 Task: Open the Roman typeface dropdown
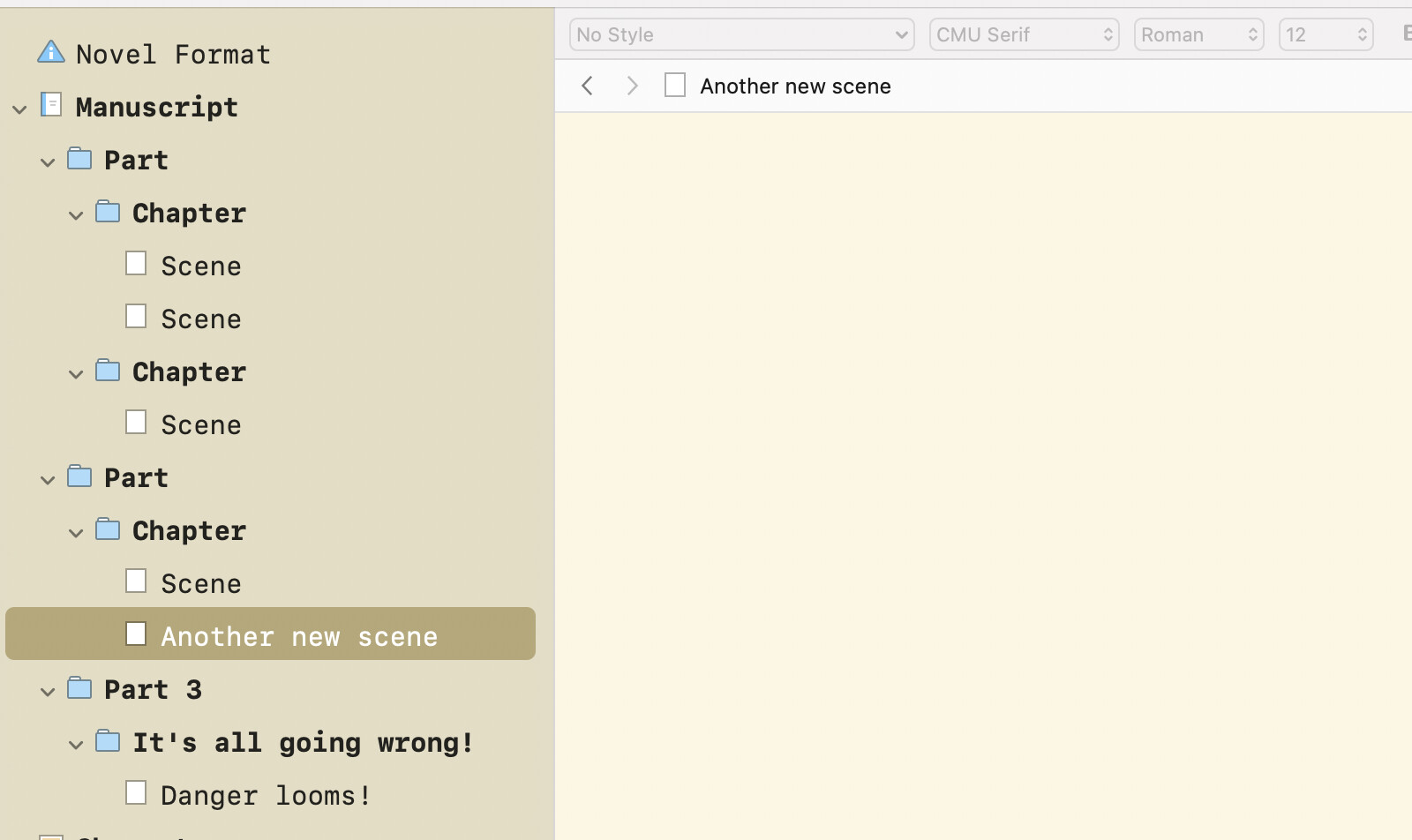click(1199, 34)
